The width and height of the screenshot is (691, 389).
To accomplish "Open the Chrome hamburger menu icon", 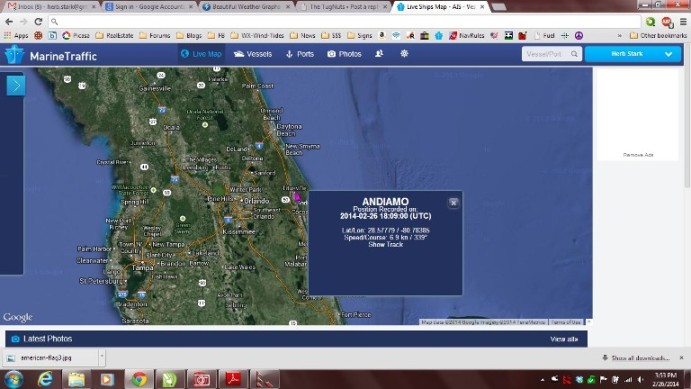I will pos(683,21).
